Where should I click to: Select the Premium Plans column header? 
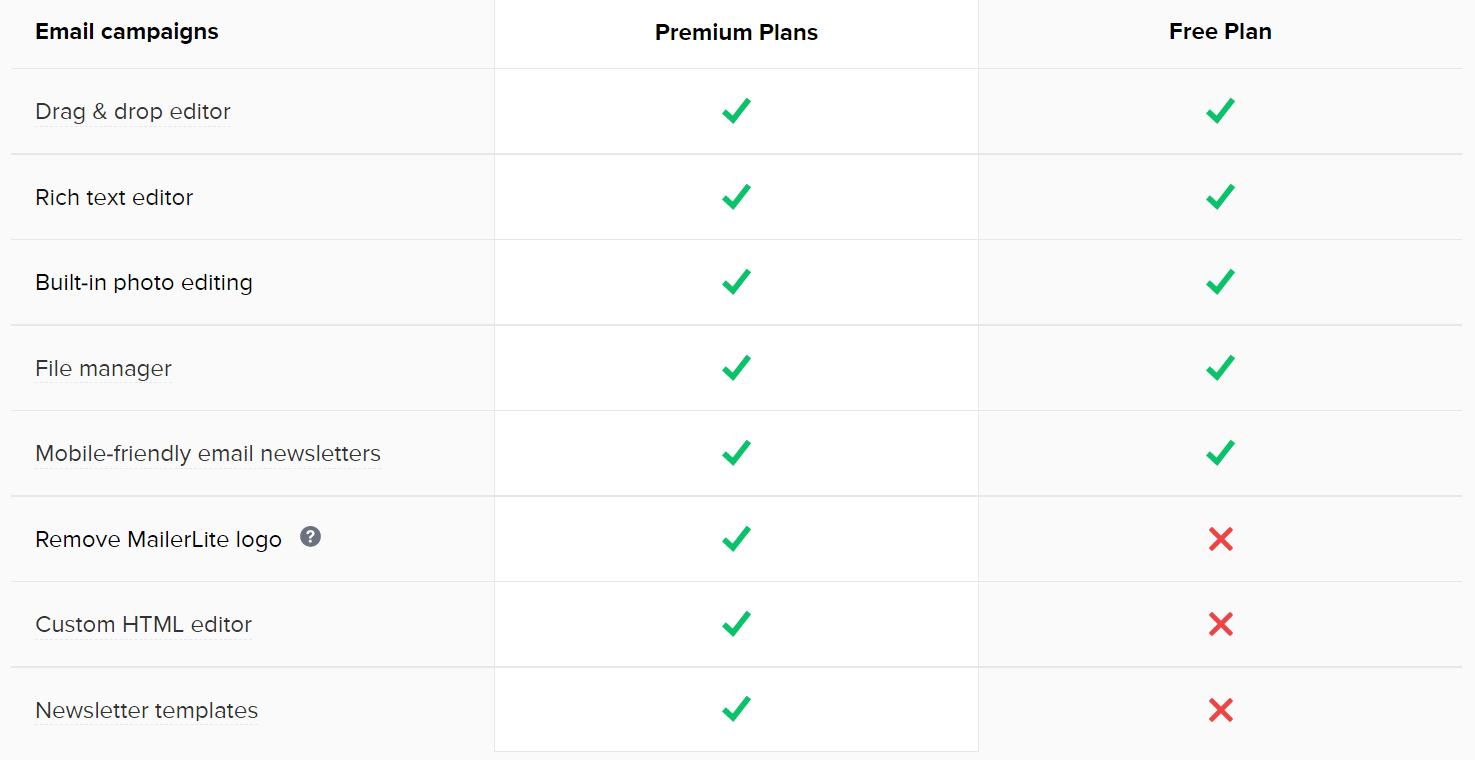click(736, 31)
